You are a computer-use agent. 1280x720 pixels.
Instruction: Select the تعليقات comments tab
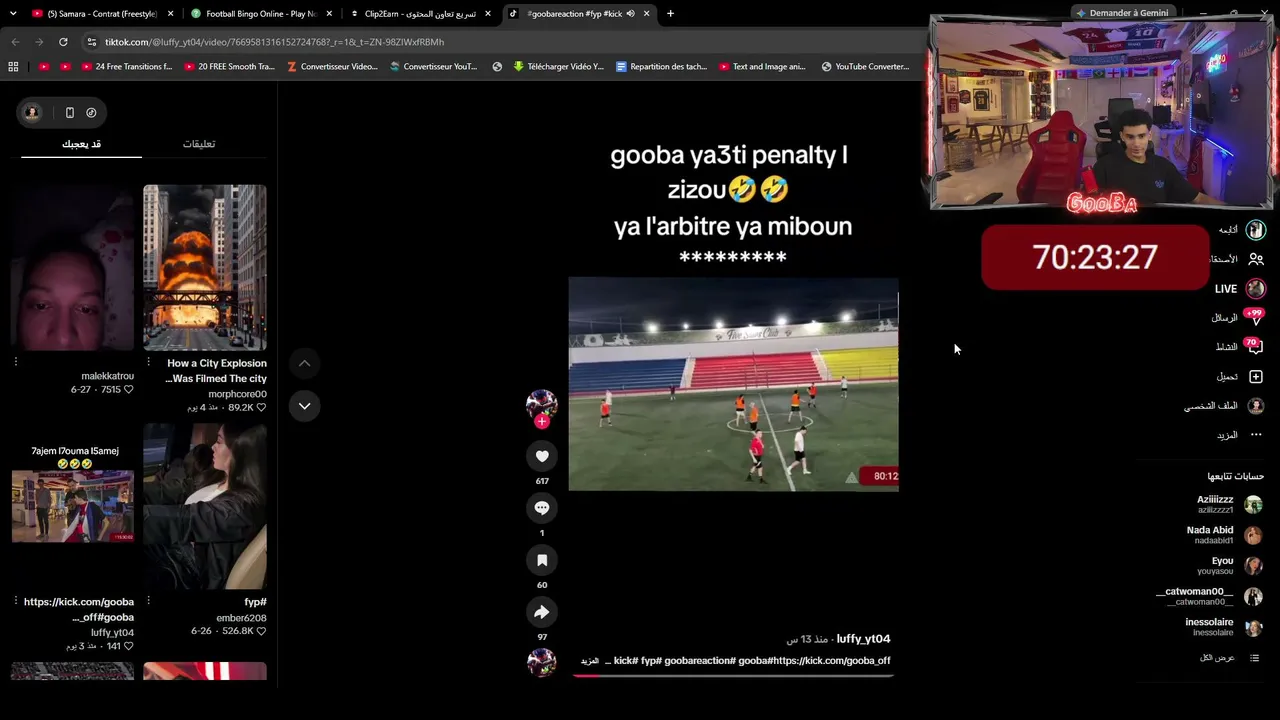(x=199, y=144)
